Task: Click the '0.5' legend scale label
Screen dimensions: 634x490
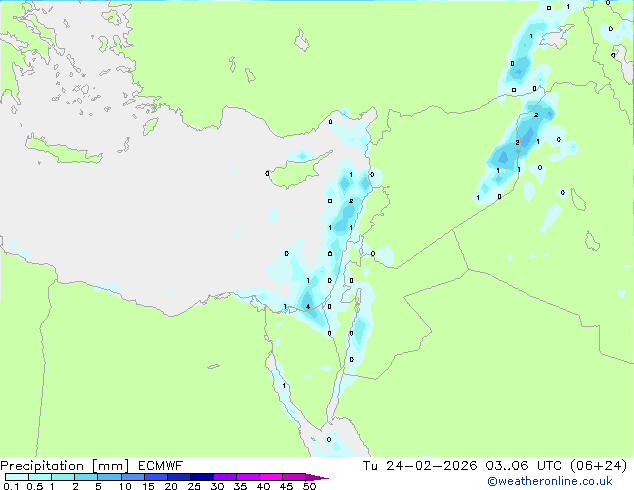Action: (x=35, y=486)
